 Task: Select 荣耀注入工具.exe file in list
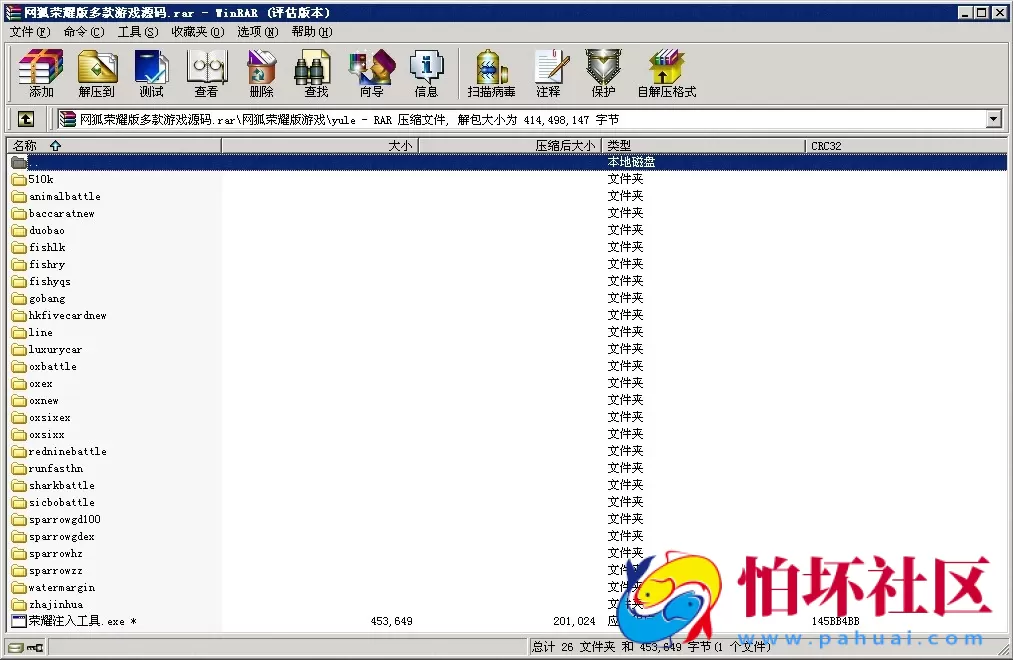pos(75,622)
